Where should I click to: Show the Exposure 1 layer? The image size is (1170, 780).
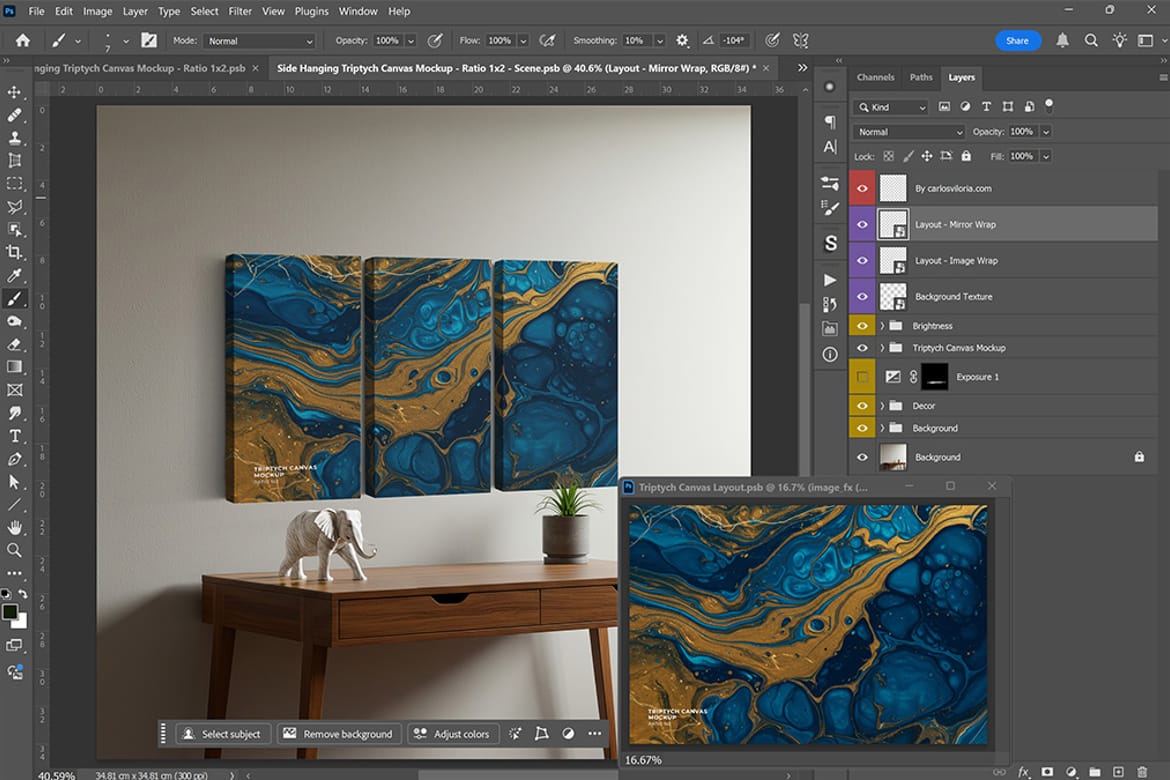(x=863, y=377)
